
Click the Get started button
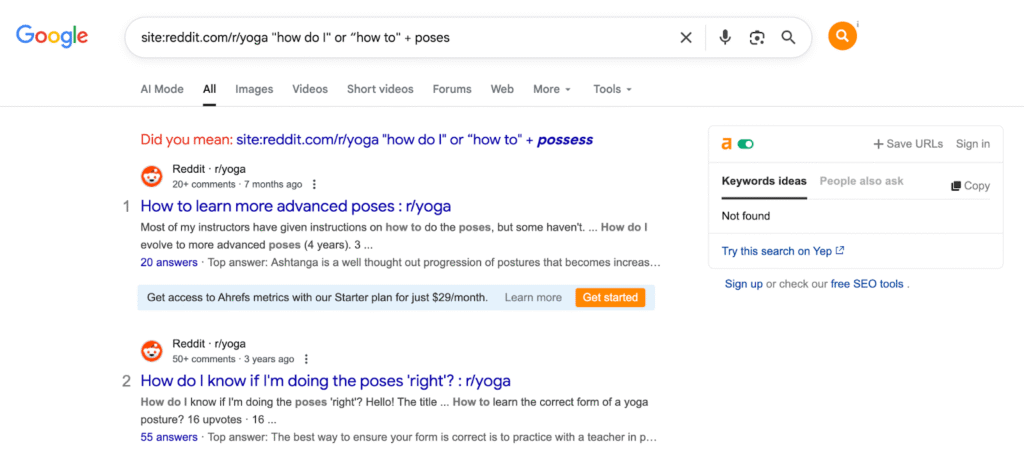pos(610,297)
